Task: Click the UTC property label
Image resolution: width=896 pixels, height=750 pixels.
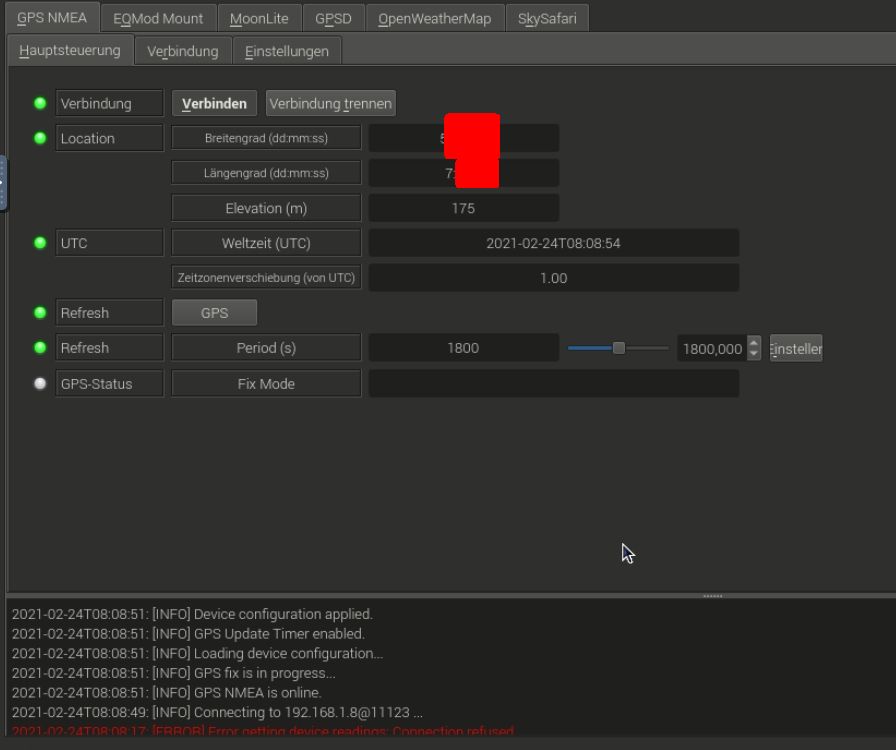Action: (x=110, y=243)
